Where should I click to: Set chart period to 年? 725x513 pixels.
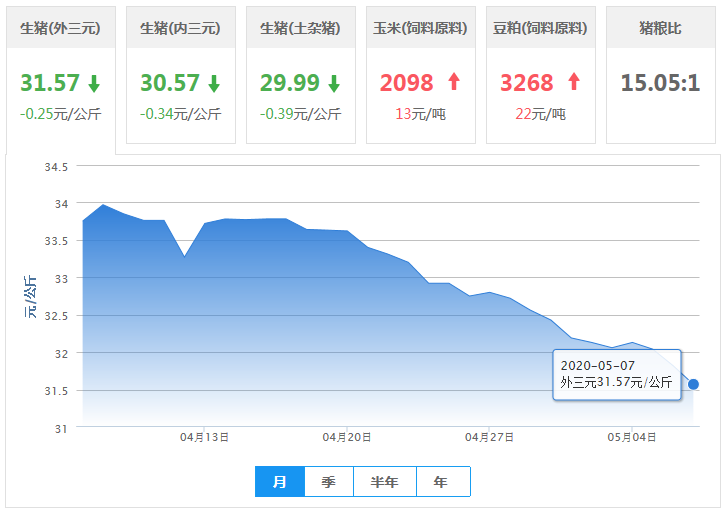(441, 482)
